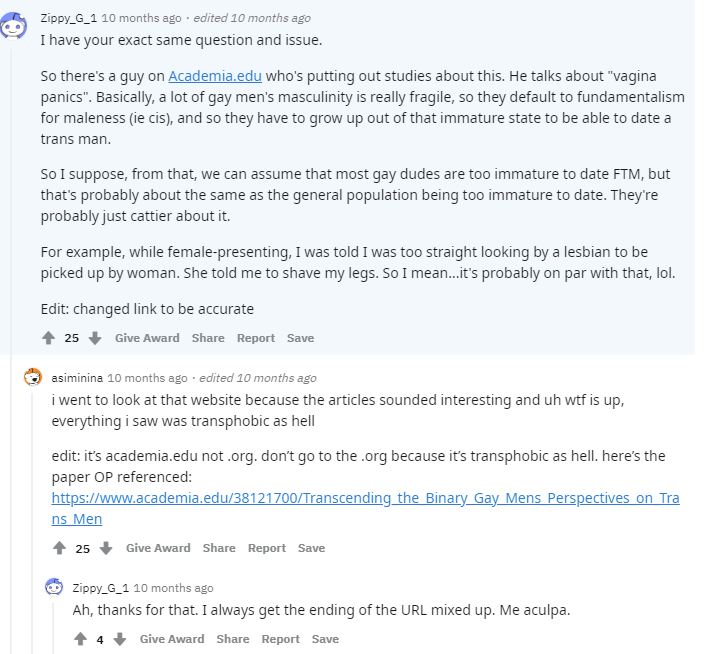Upvote Zippy_G_1's top comment
Screen dimensions: 726x654
point(48,338)
